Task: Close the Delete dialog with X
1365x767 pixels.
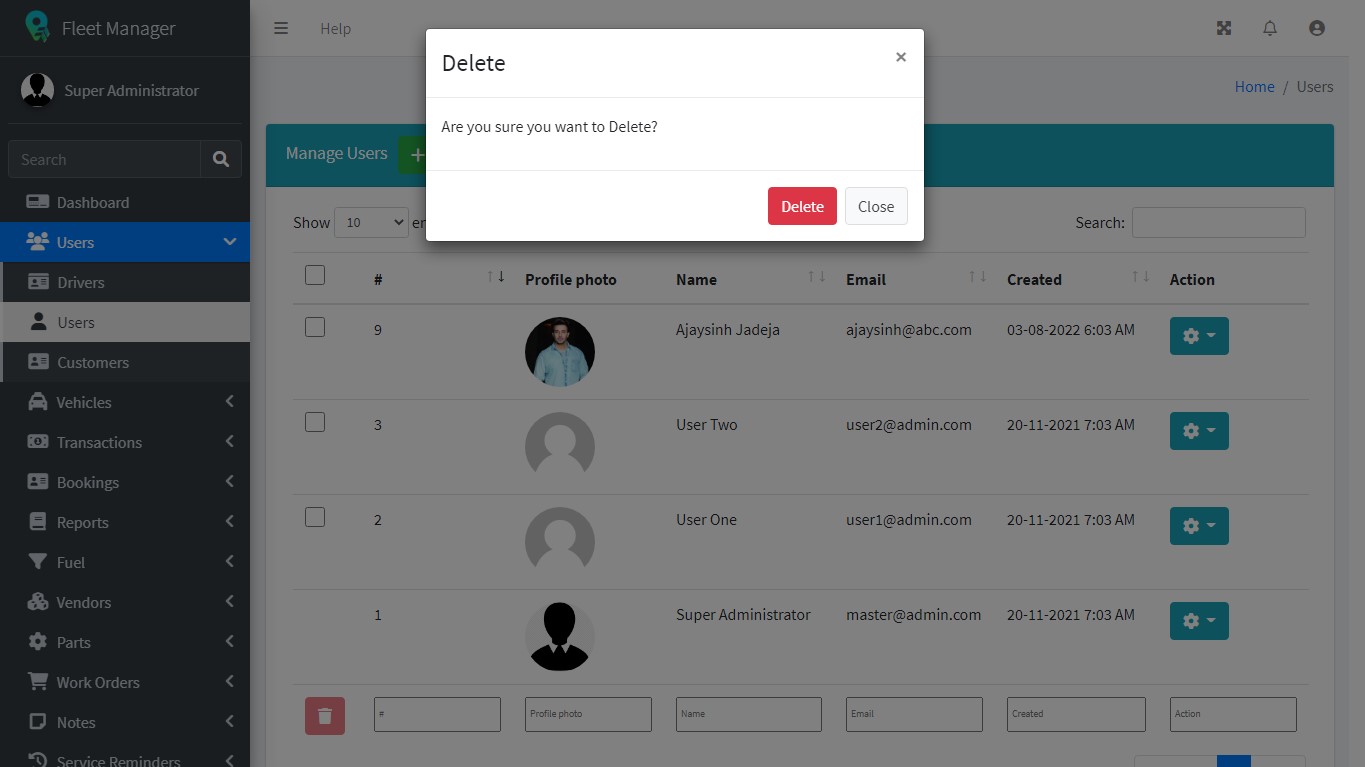Action: [901, 57]
